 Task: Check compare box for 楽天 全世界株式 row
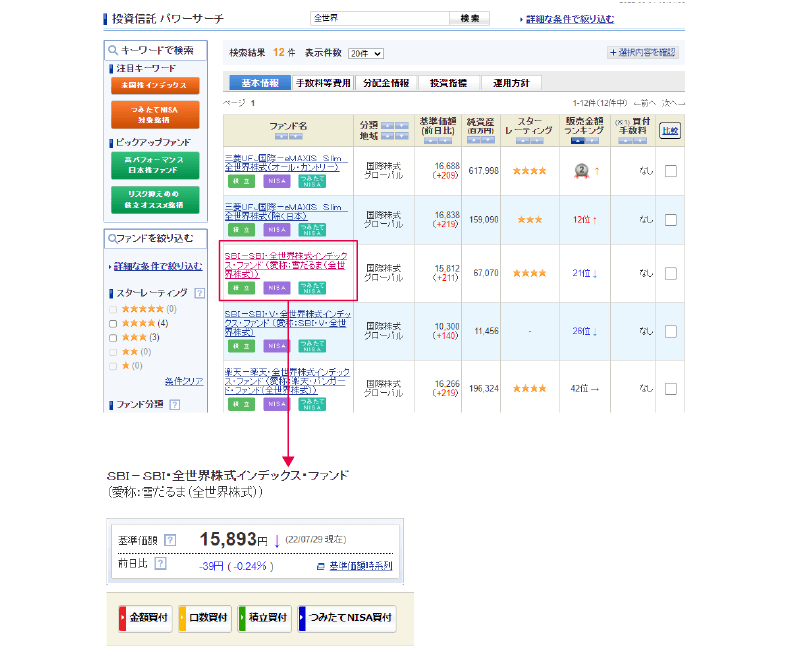[x=671, y=389]
